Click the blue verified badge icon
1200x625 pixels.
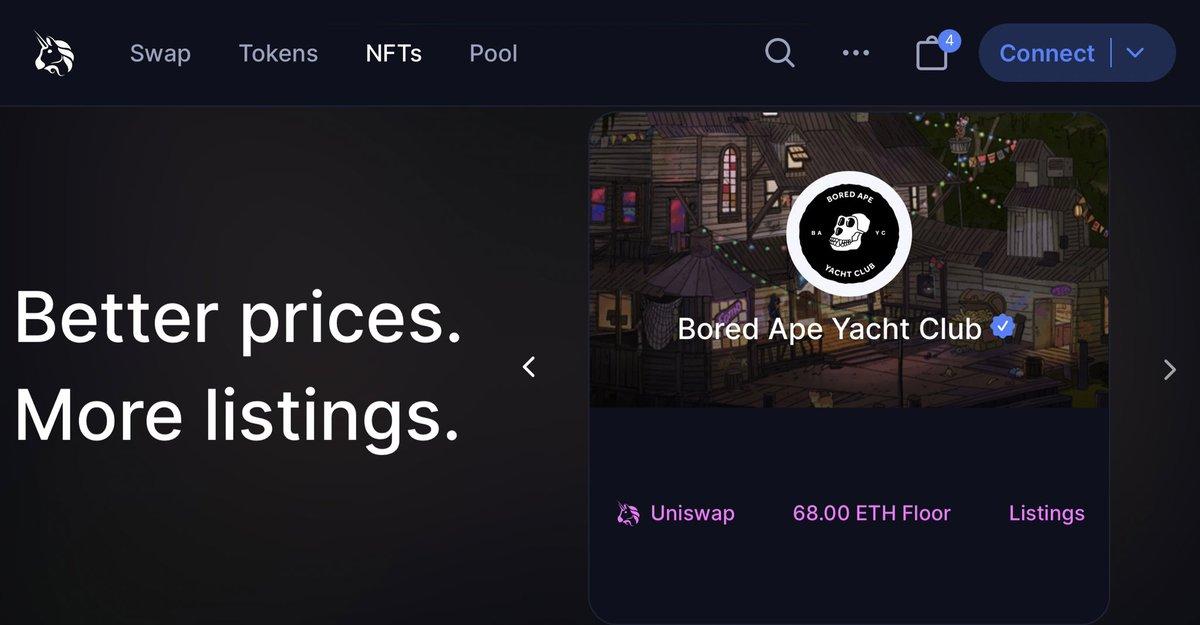tap(1003, 327)
